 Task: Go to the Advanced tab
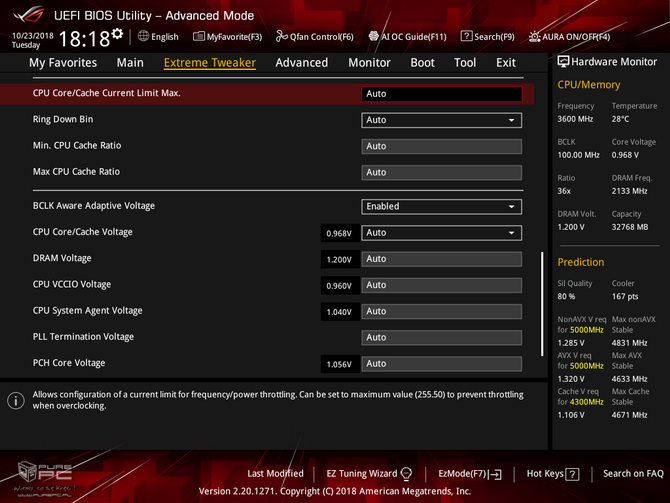[302, 63]
